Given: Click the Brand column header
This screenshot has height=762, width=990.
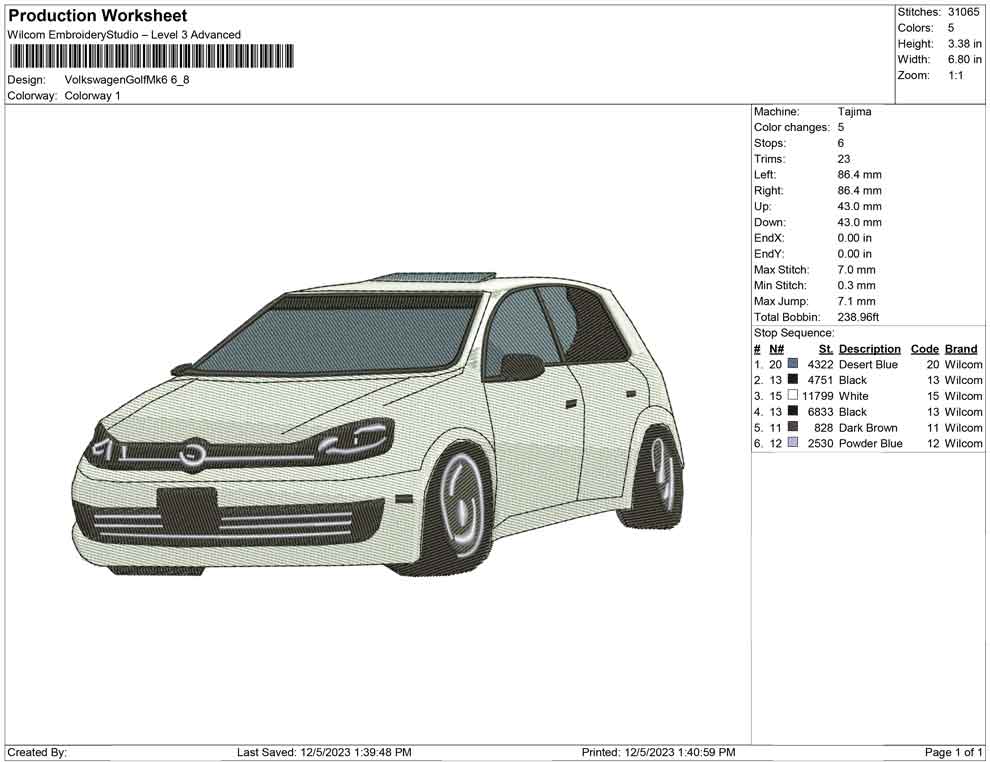Looking at the screenshot, I should tap(960, 348).
